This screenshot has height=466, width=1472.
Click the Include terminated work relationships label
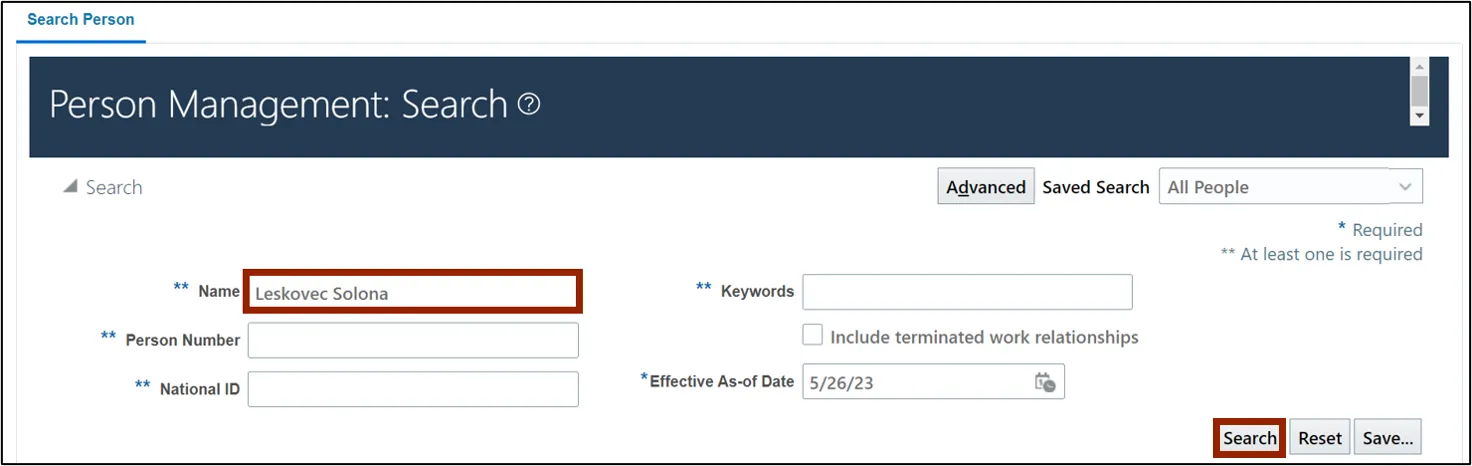click(984, 337)
